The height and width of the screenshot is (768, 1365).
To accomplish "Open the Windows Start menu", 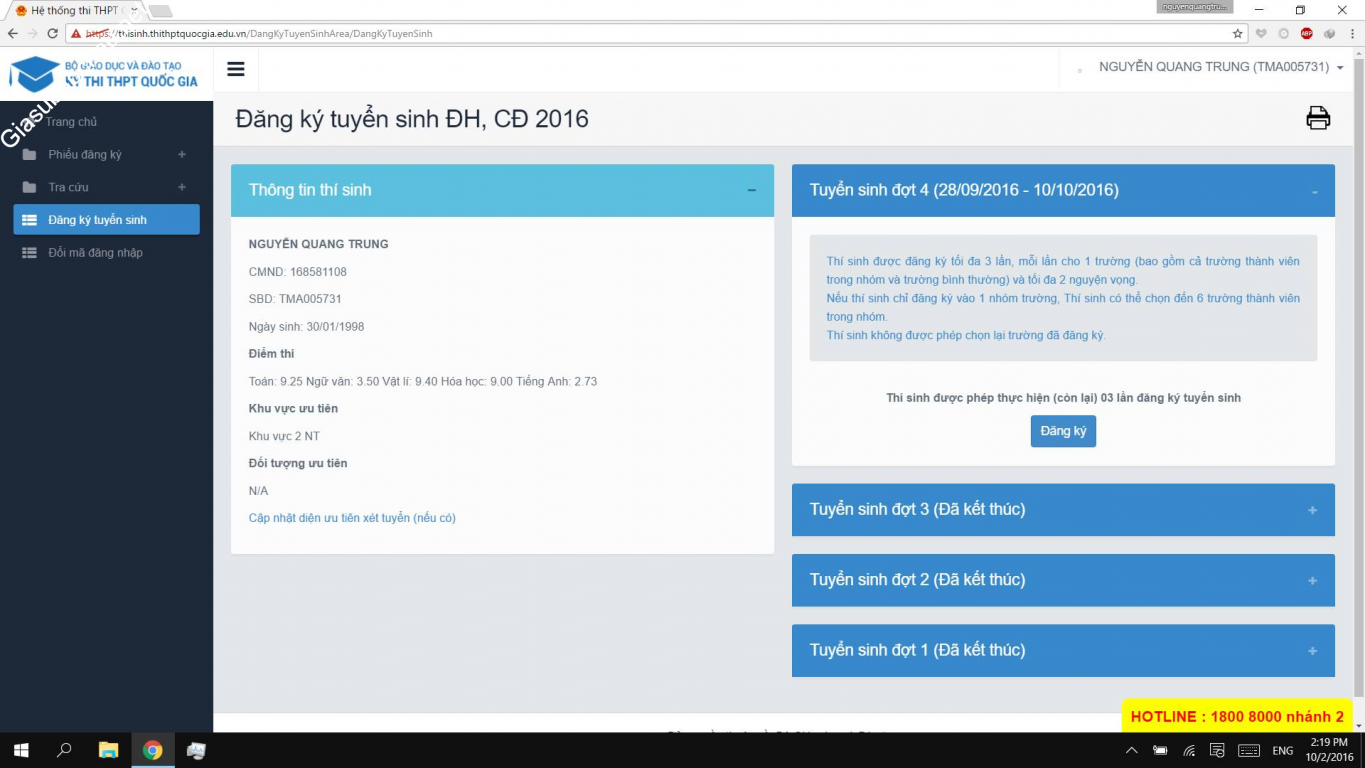I will pos(20,750).
